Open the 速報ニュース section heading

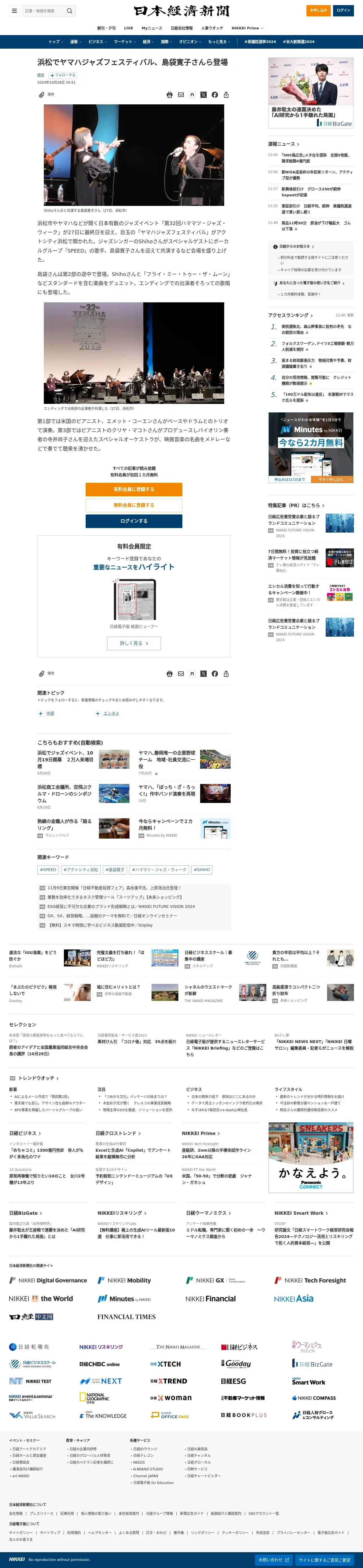[x=283, y=144]
